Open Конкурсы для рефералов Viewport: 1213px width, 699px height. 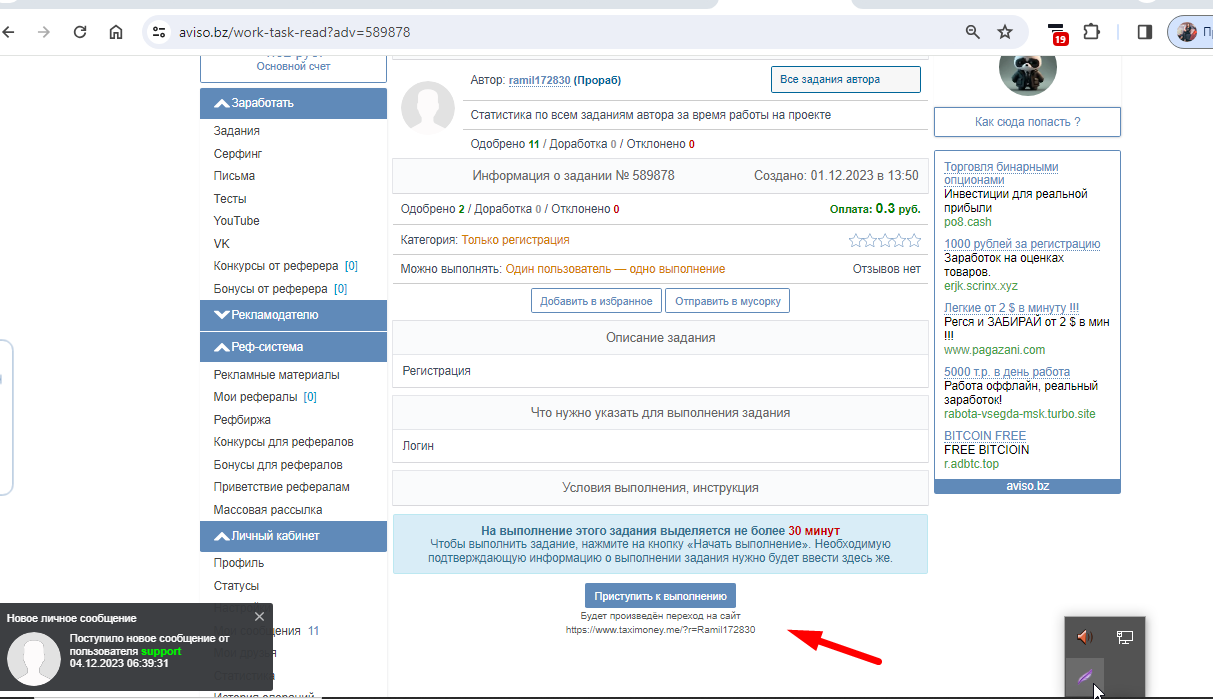point(283,442)
